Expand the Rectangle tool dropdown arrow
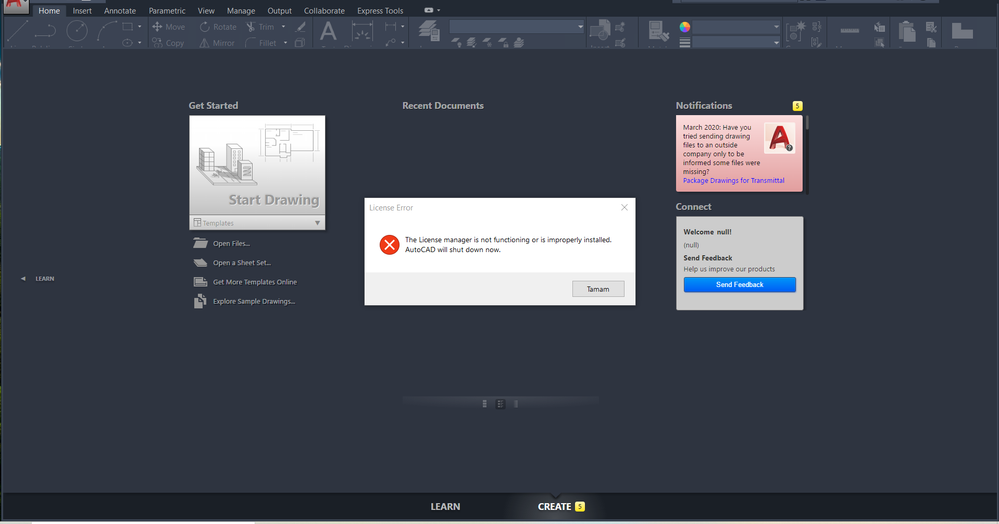The width and height of the screenshot is (999, 524). pos(140,27)
